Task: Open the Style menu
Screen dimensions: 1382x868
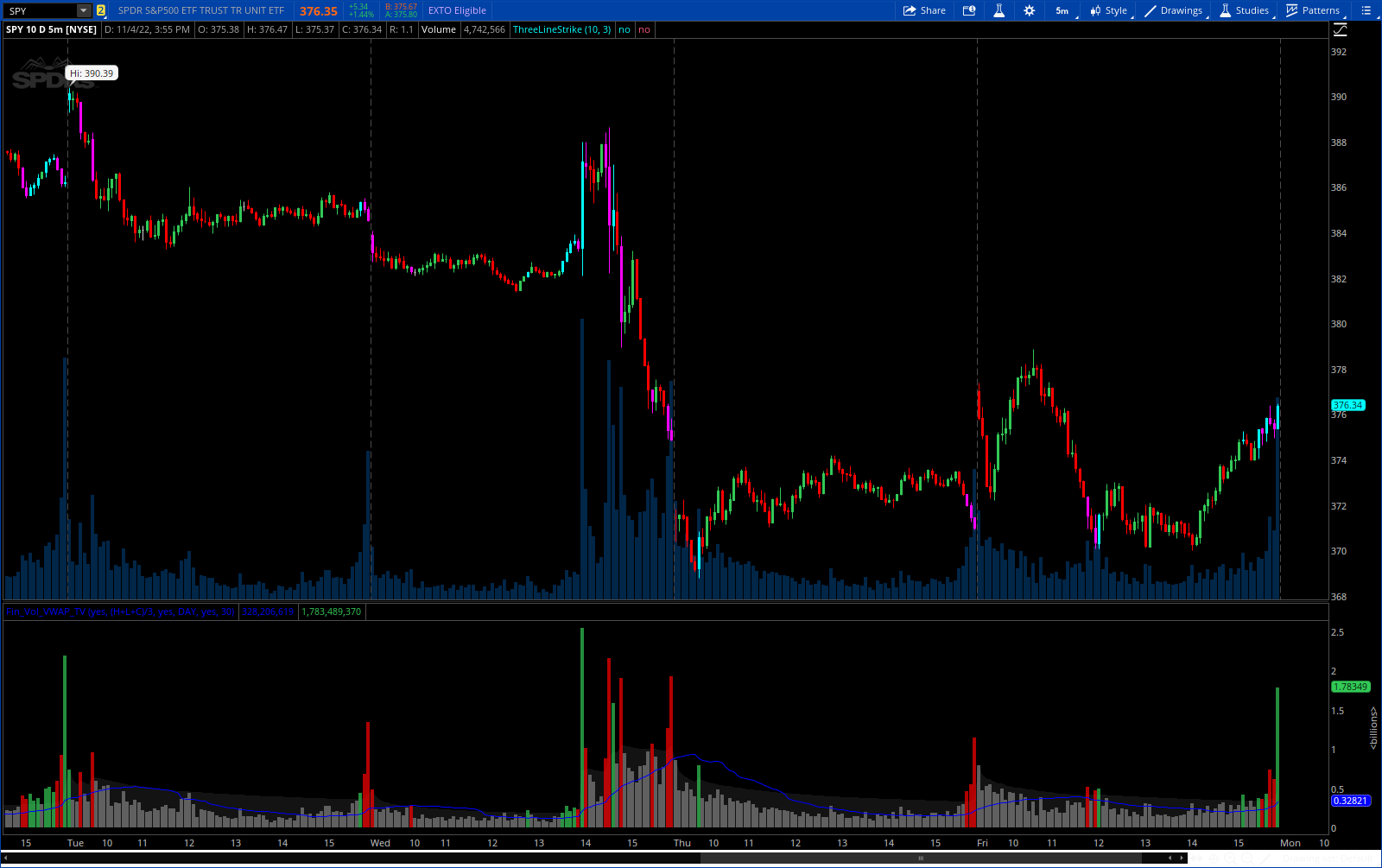Action: pos(1108,10)
